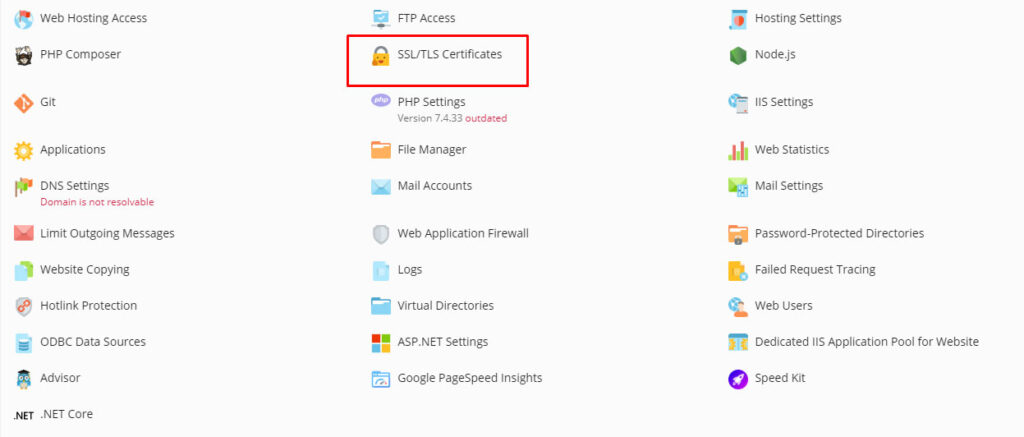Select Password-Protected Directories
Viewport: 1024px width, 437px height.
[838, 234]
